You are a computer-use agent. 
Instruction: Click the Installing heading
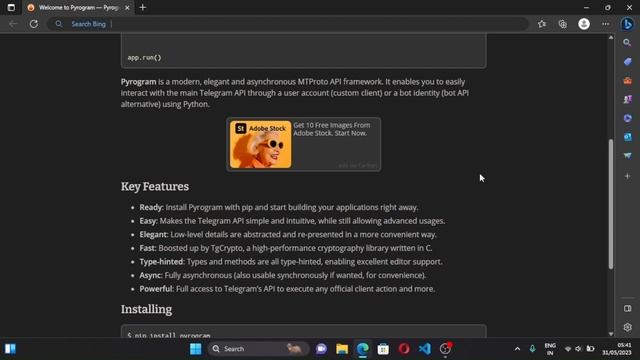pyautogui.click(x=146, y=309)
